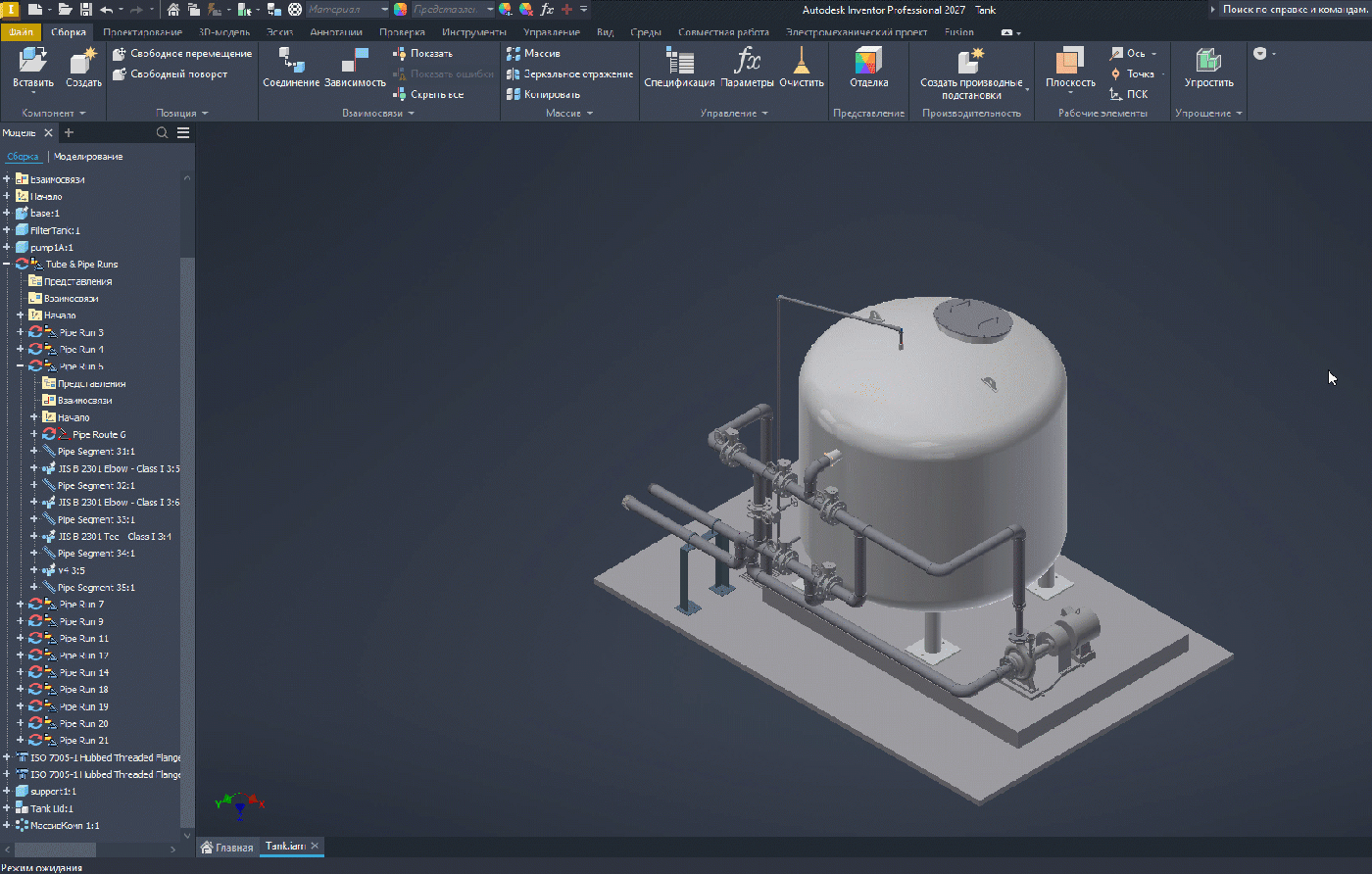
Task: Click the Home view icon in quick access toolbar
Action: pyautogui.click(x=173, y=9)
